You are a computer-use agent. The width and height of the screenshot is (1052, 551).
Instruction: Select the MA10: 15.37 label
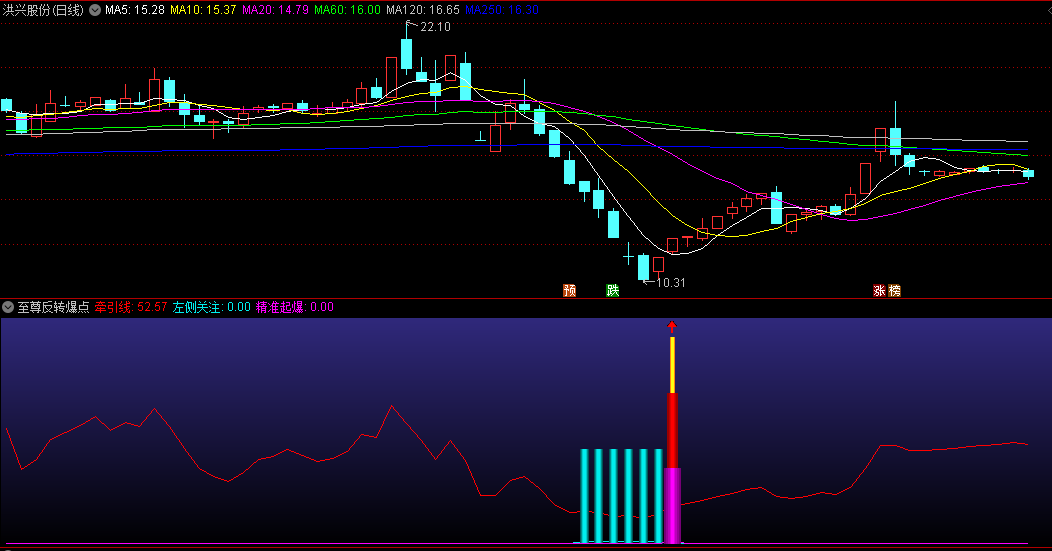point(203,10)
